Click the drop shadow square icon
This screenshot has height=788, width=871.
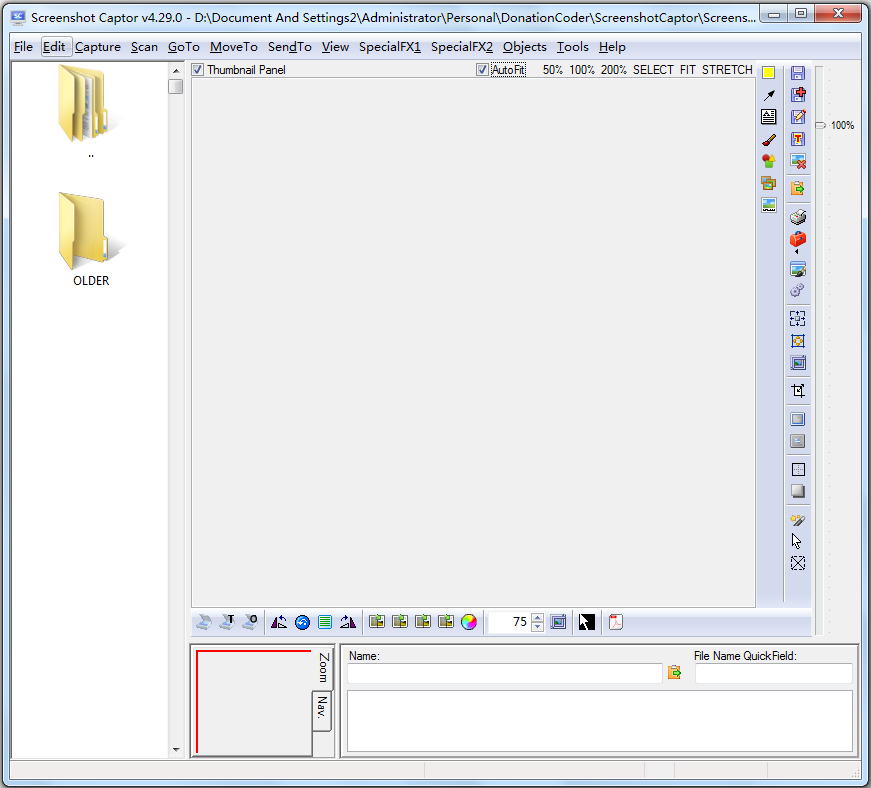pyautogui.click(x=798, y=491)
